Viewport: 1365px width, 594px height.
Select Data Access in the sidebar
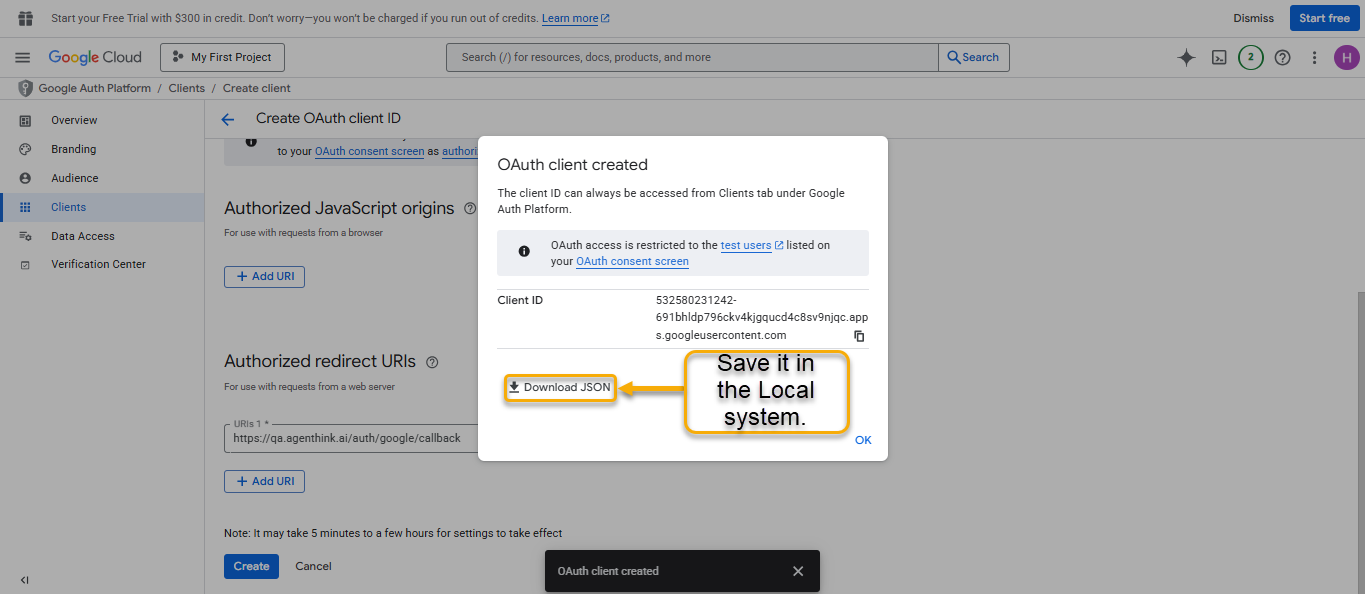[x=83, y=236]
